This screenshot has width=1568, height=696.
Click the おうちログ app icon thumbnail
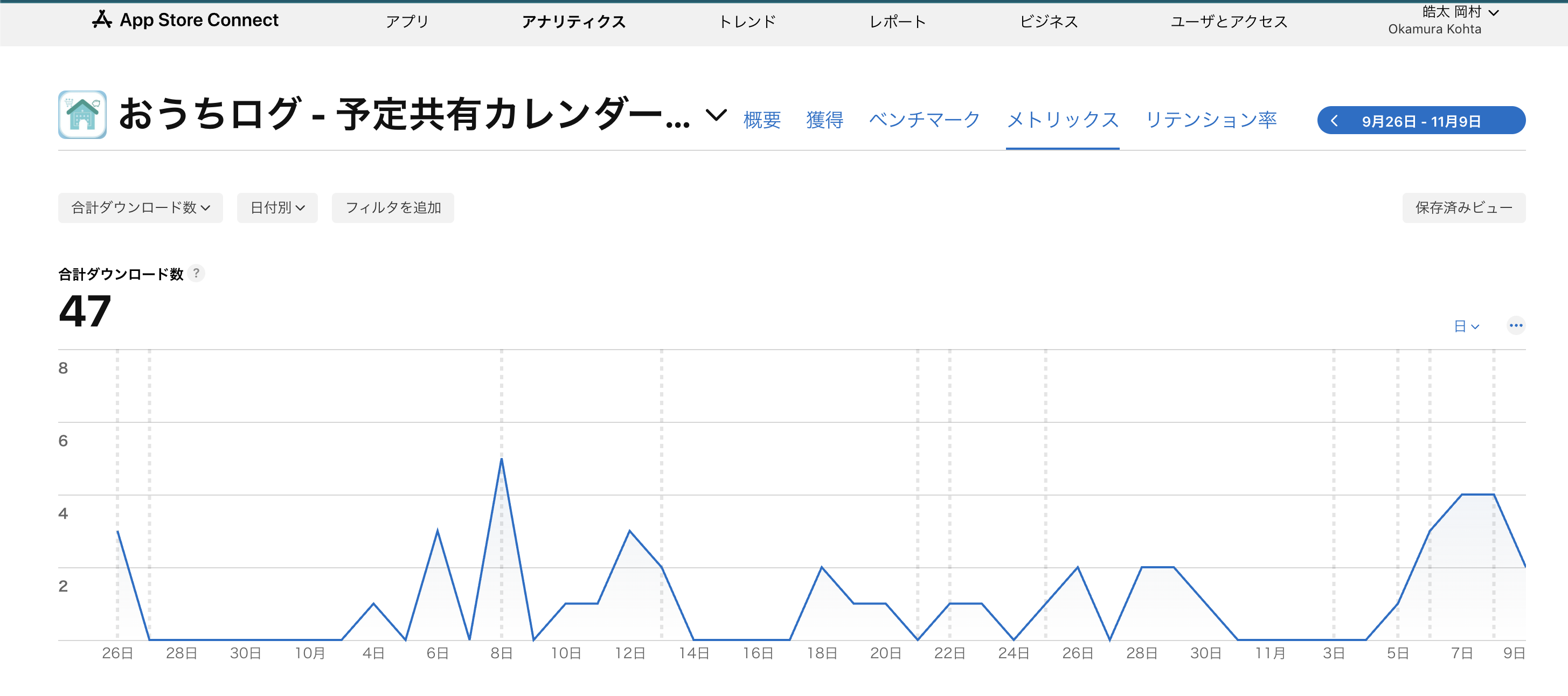82,115
